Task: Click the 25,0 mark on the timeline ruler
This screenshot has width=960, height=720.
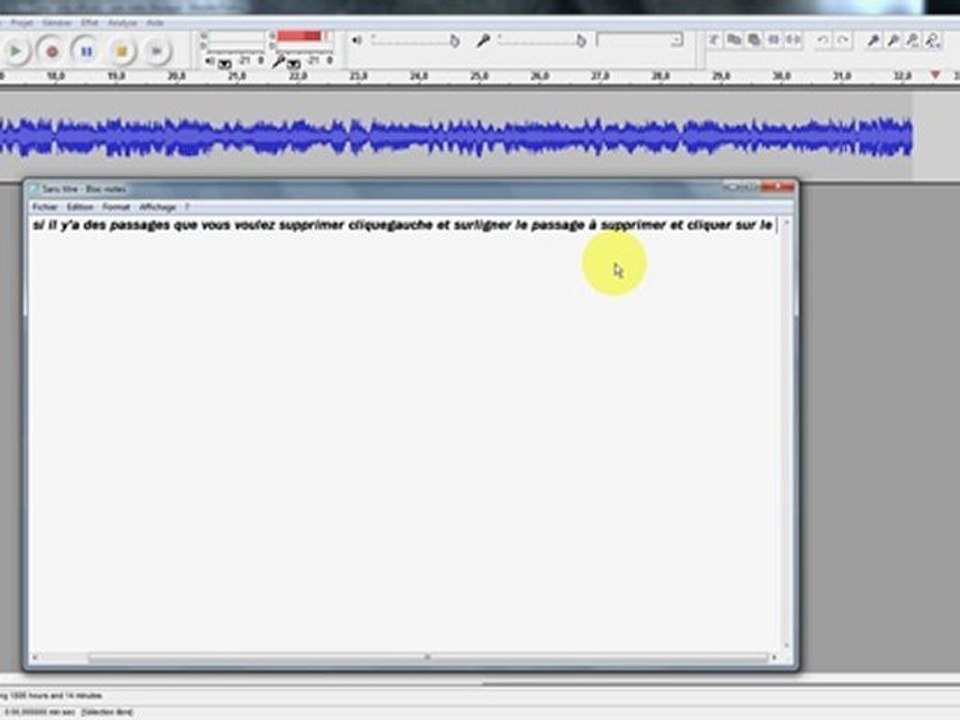Action: (x=479, y=76)
